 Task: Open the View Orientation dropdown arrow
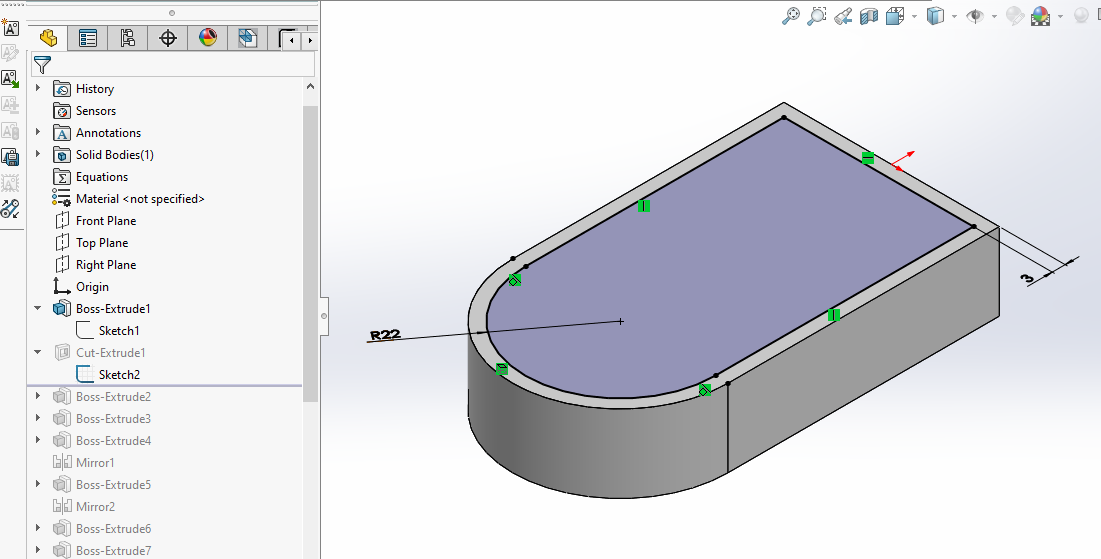(914, 17)
